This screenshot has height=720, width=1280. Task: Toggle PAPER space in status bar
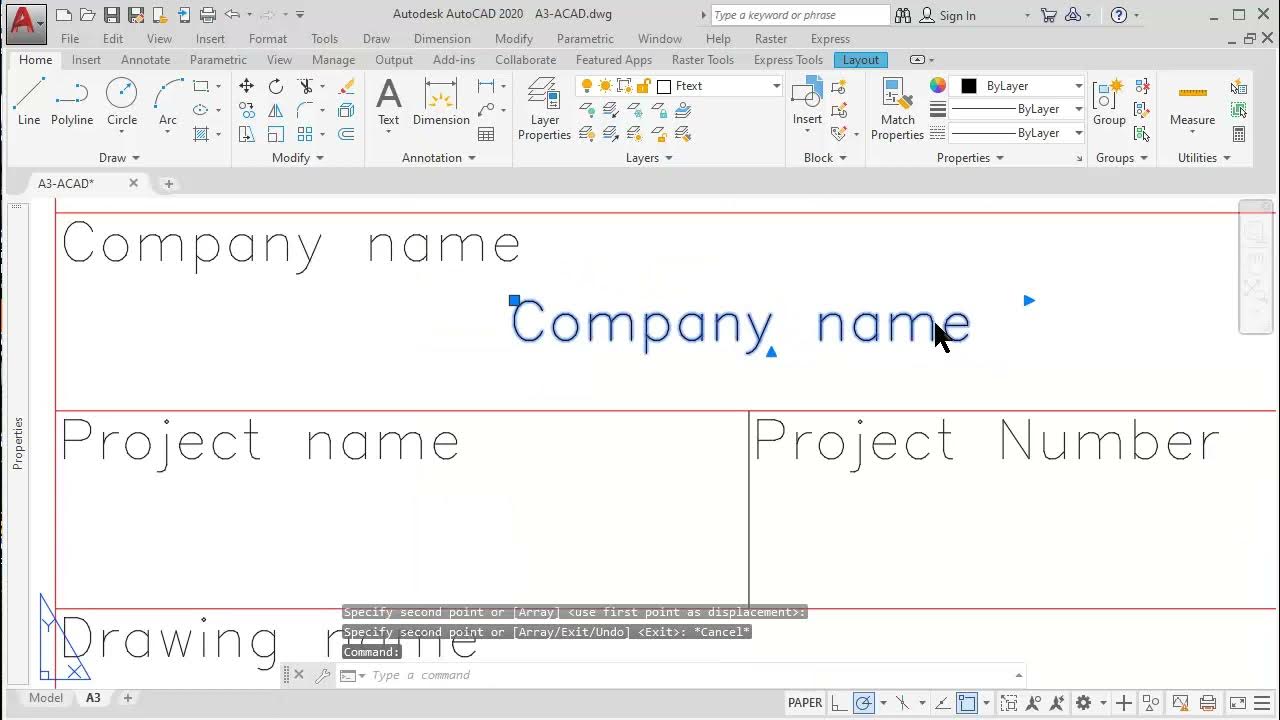tap(805, 703)
